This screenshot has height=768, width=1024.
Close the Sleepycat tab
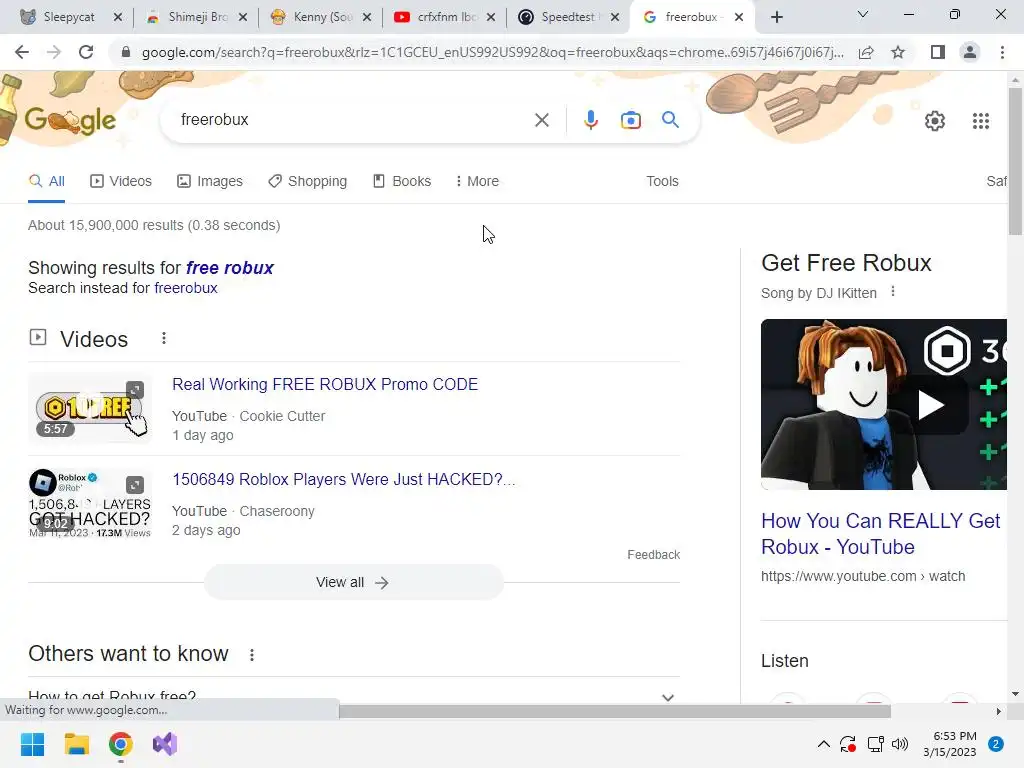click(x=118, y=18)
